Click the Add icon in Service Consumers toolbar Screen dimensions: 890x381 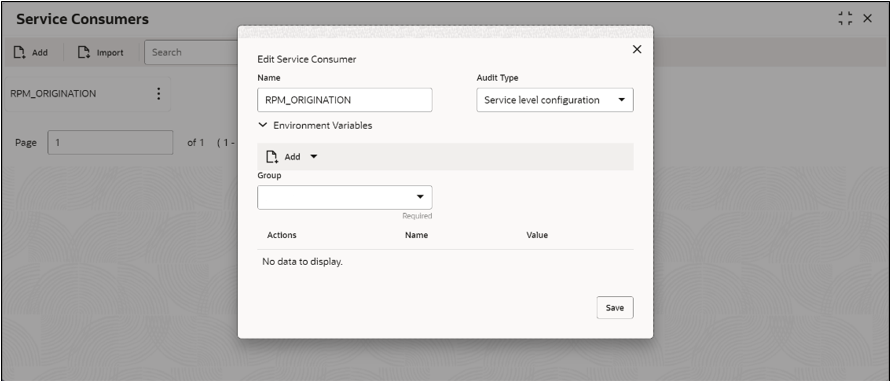[20, 53]
